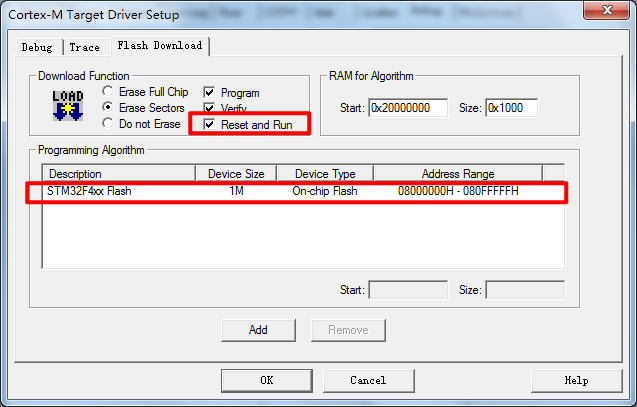Open Help for this dialog
The height and width of the screenshot is (407, 637).
(576, 380)
